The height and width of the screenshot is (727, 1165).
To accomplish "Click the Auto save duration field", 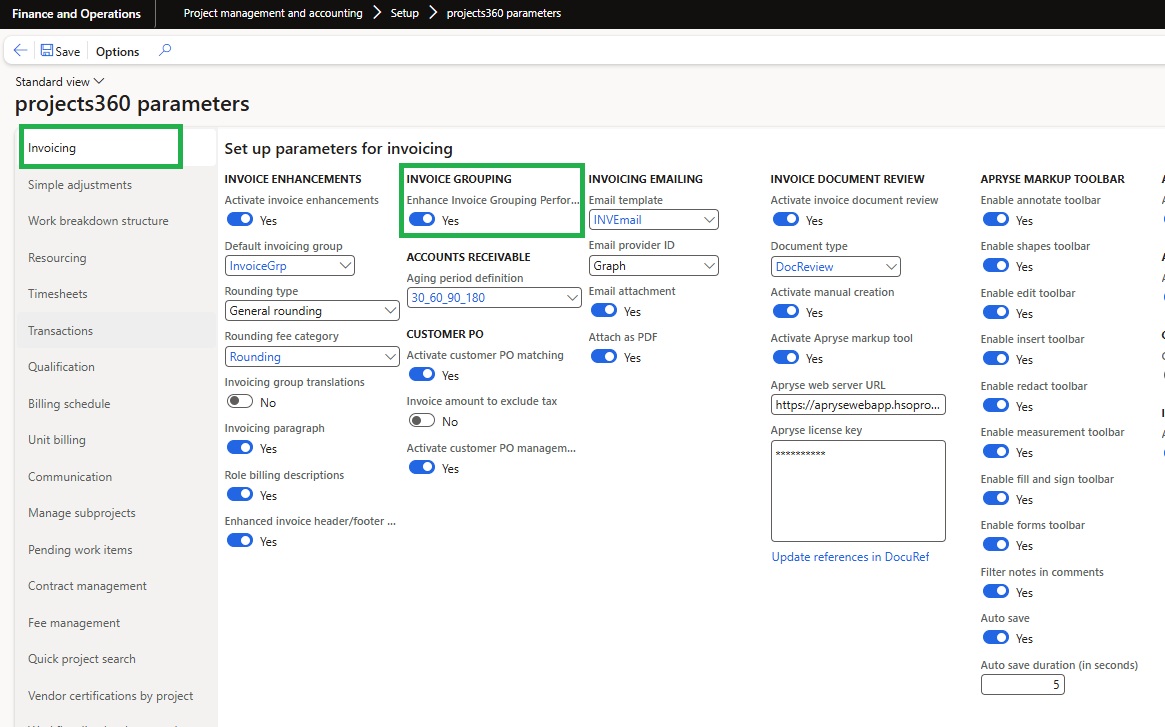I will tap(1022, 685).
